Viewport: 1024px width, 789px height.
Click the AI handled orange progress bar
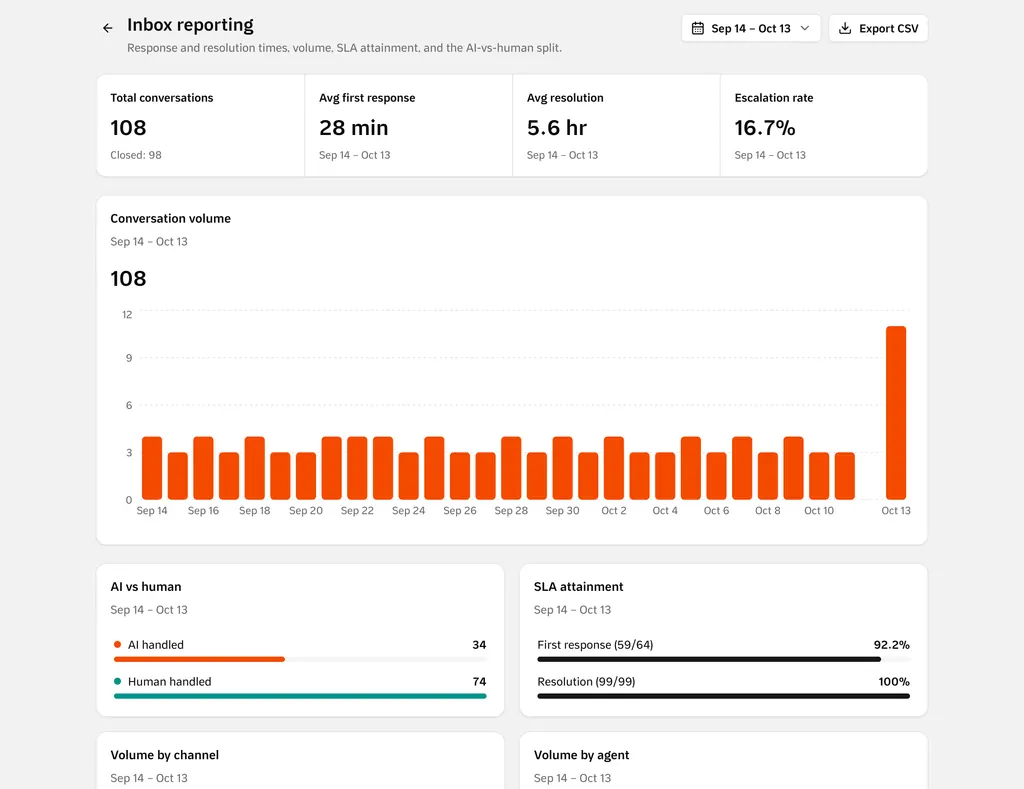point(199,659)
